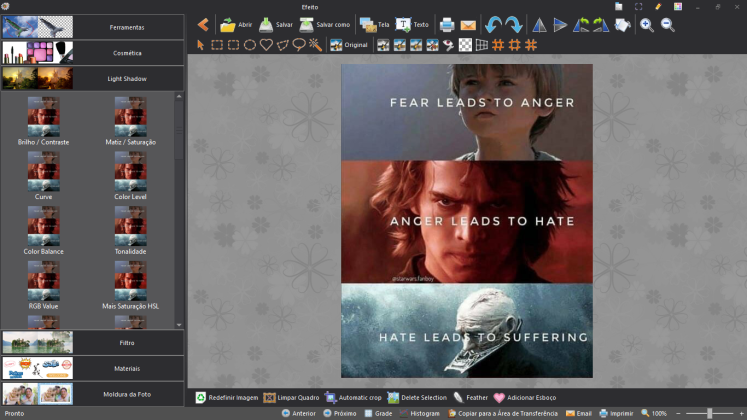Click the email envelope icon in the top toolbar
The image size is (747, 420).
(x=468, y=25)
